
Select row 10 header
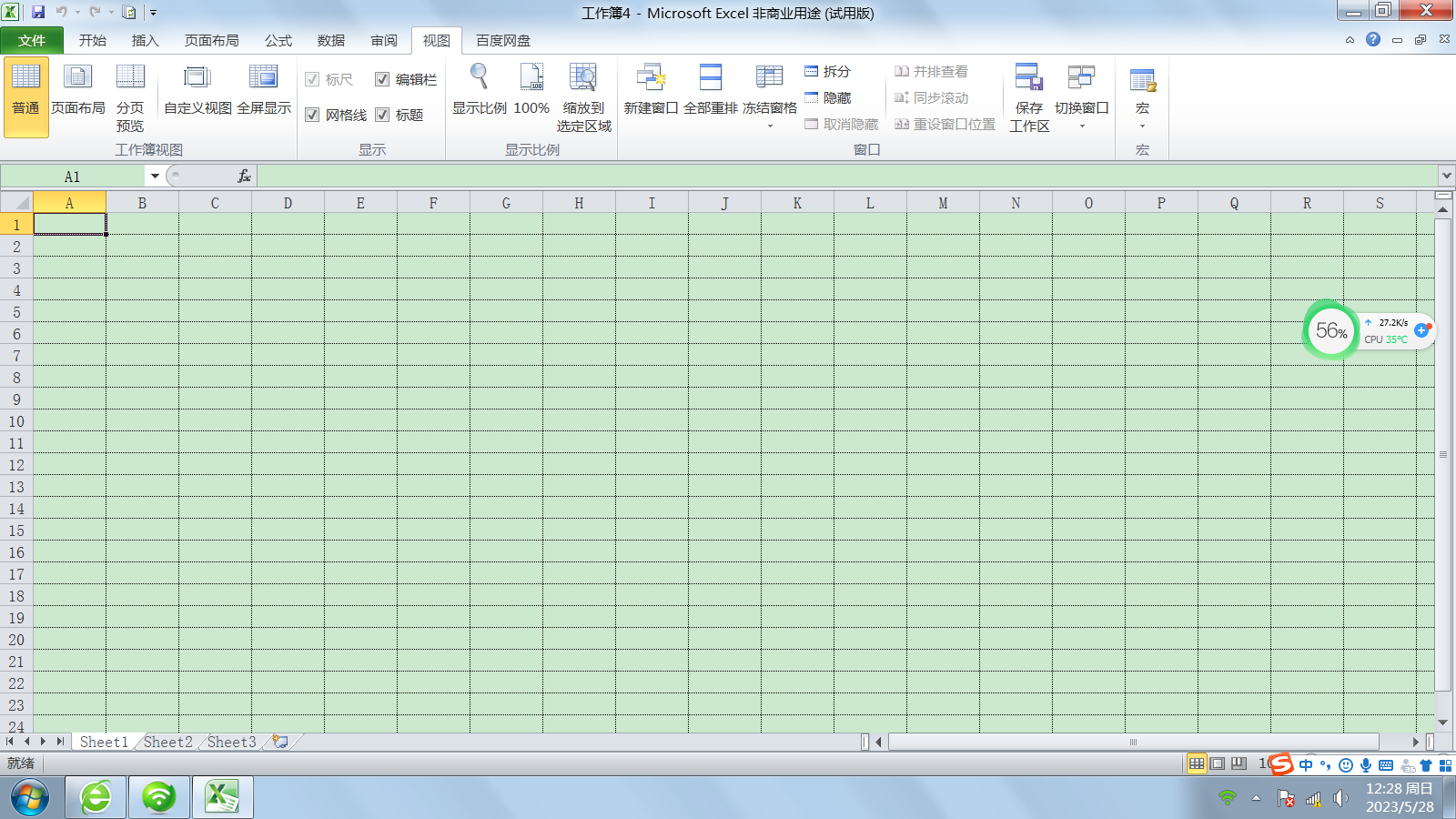click(x=16, y=421)
